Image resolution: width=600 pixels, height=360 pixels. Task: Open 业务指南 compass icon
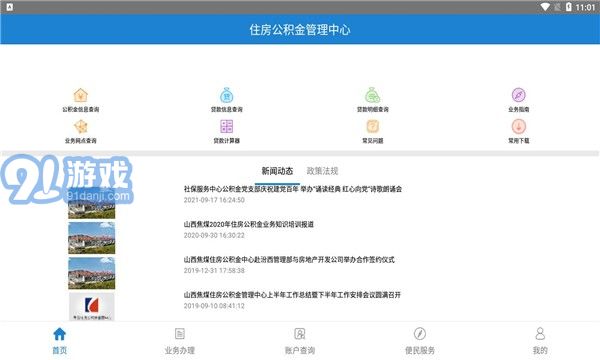click(x=518, y=95)
